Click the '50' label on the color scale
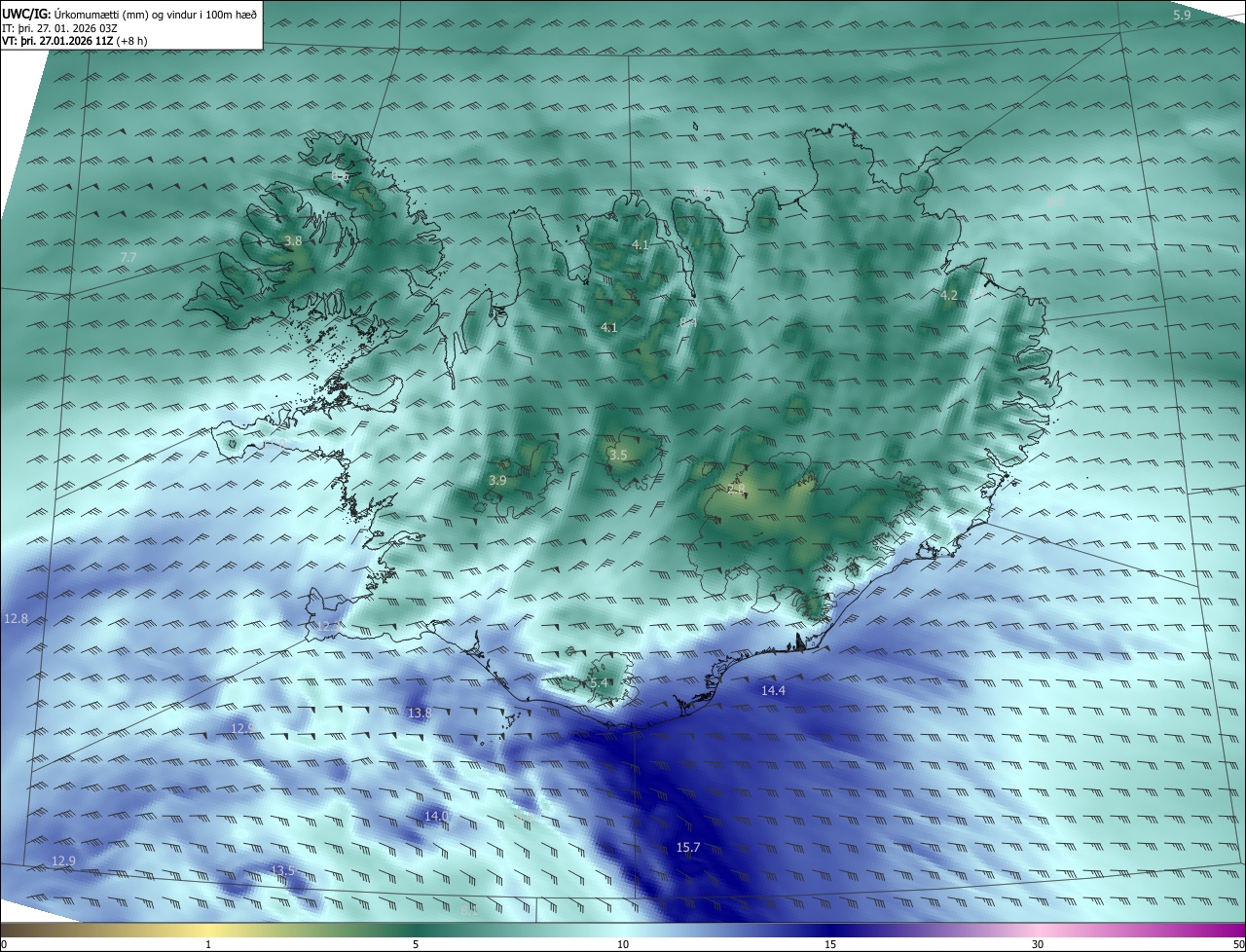The height and width of the screenshot is (952, 1246). pyautogui.click(x=1238, y=944)
